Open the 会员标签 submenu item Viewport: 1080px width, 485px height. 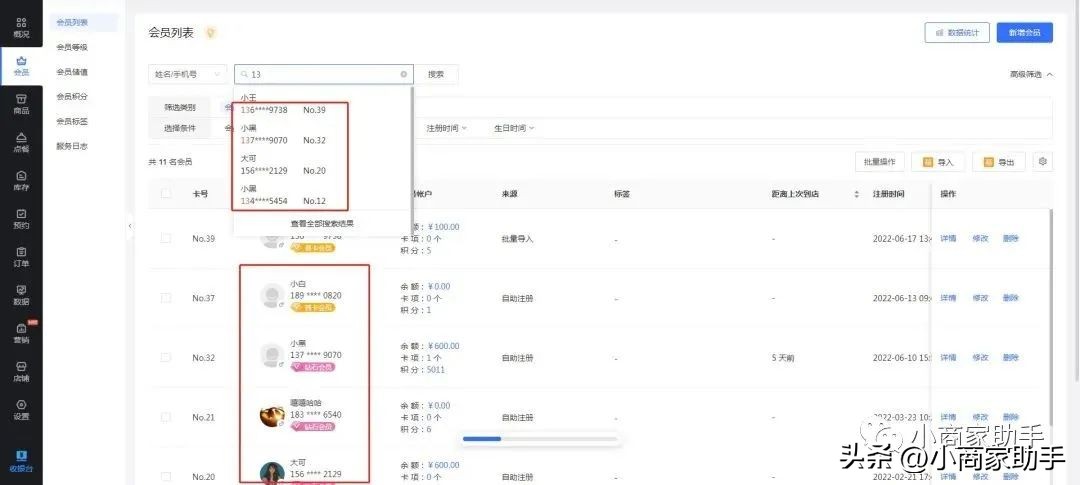(72, 121)
